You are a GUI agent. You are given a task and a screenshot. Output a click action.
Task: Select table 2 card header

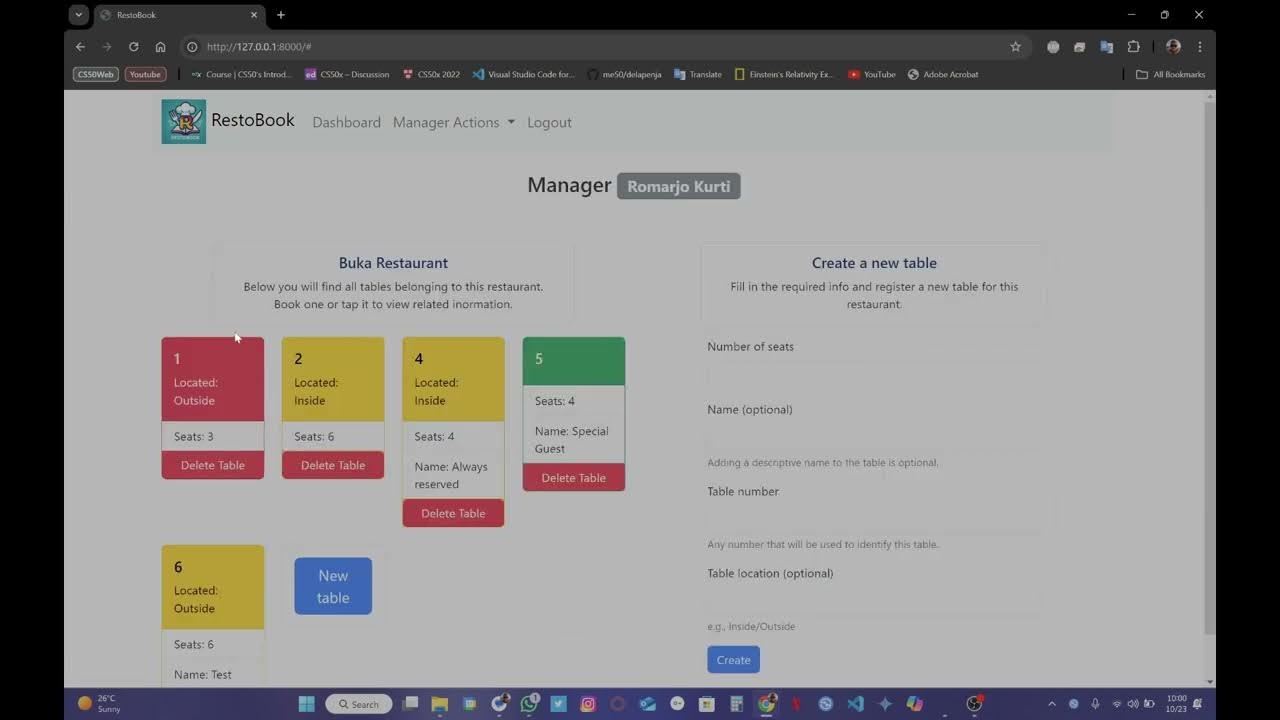[333, 379]
